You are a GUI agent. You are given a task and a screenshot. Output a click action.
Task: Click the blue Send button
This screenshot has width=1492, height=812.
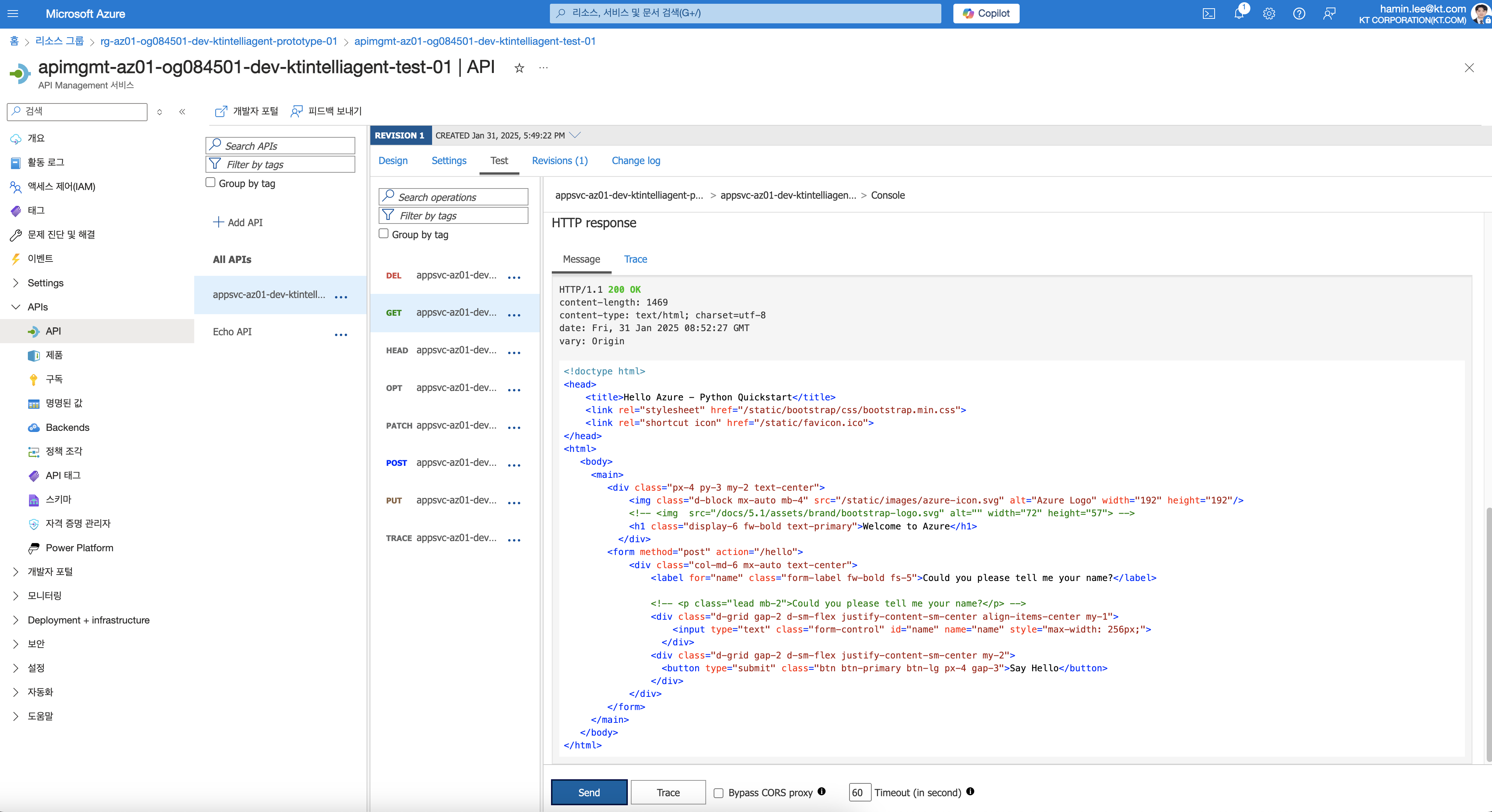pyautogui.click(x=589, y=792)
